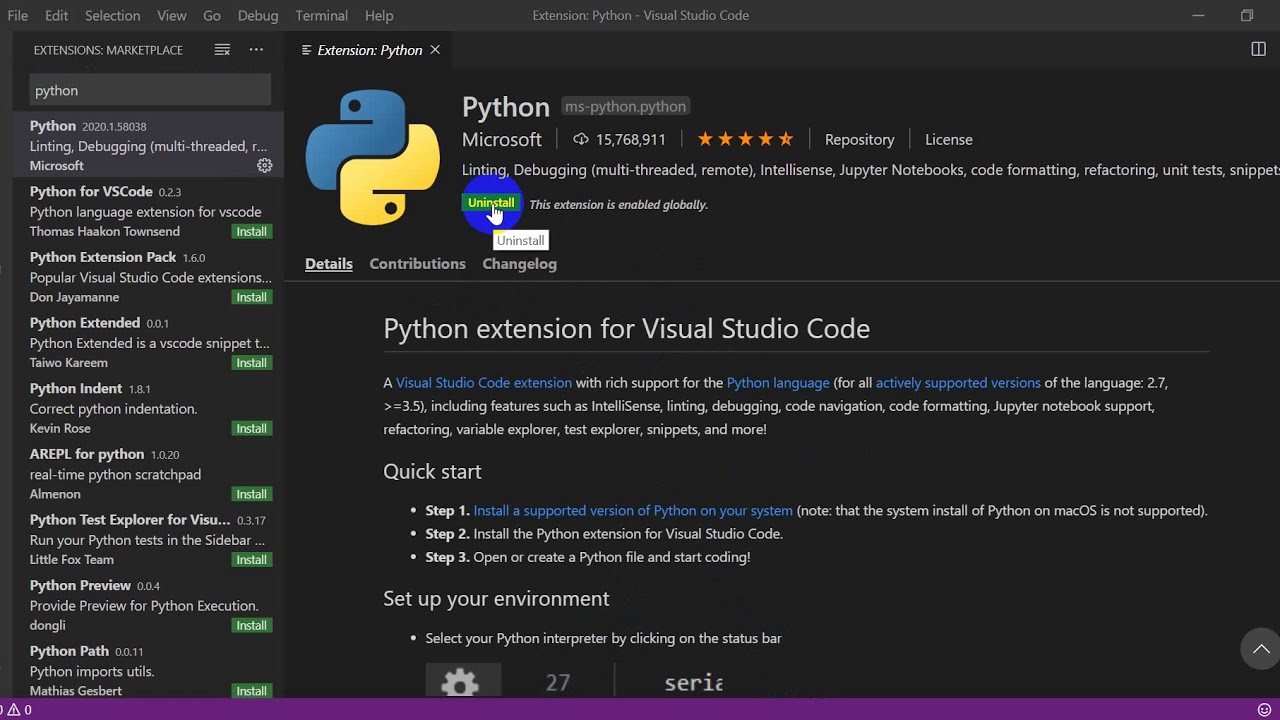1280x720 pixels.
Task: Close the Extension: Python tab
Action: 435,50
